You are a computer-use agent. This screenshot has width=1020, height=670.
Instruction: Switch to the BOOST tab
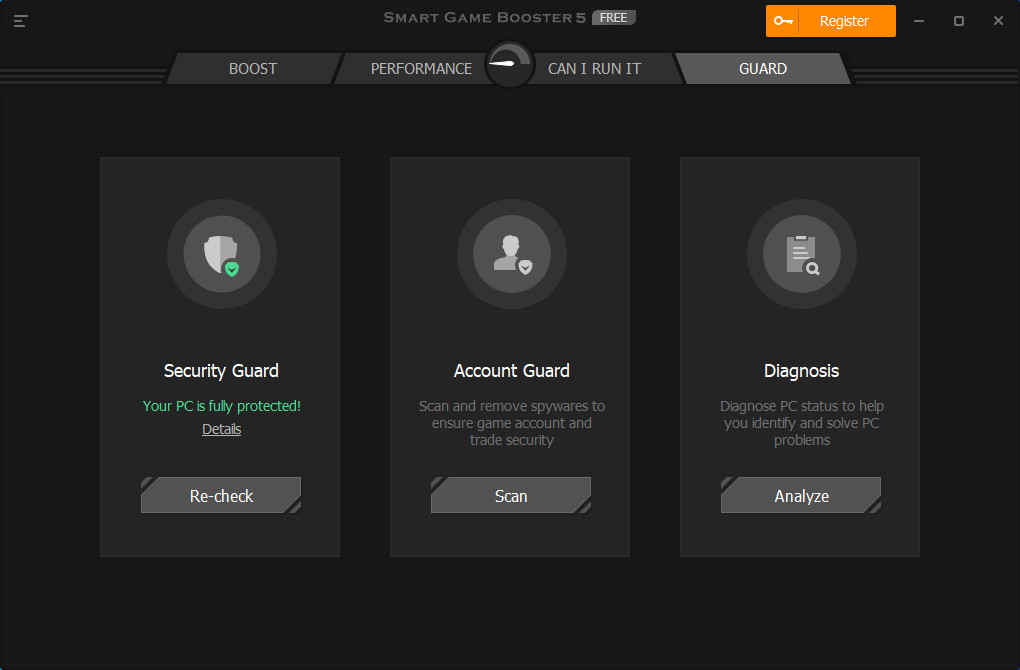252,68
